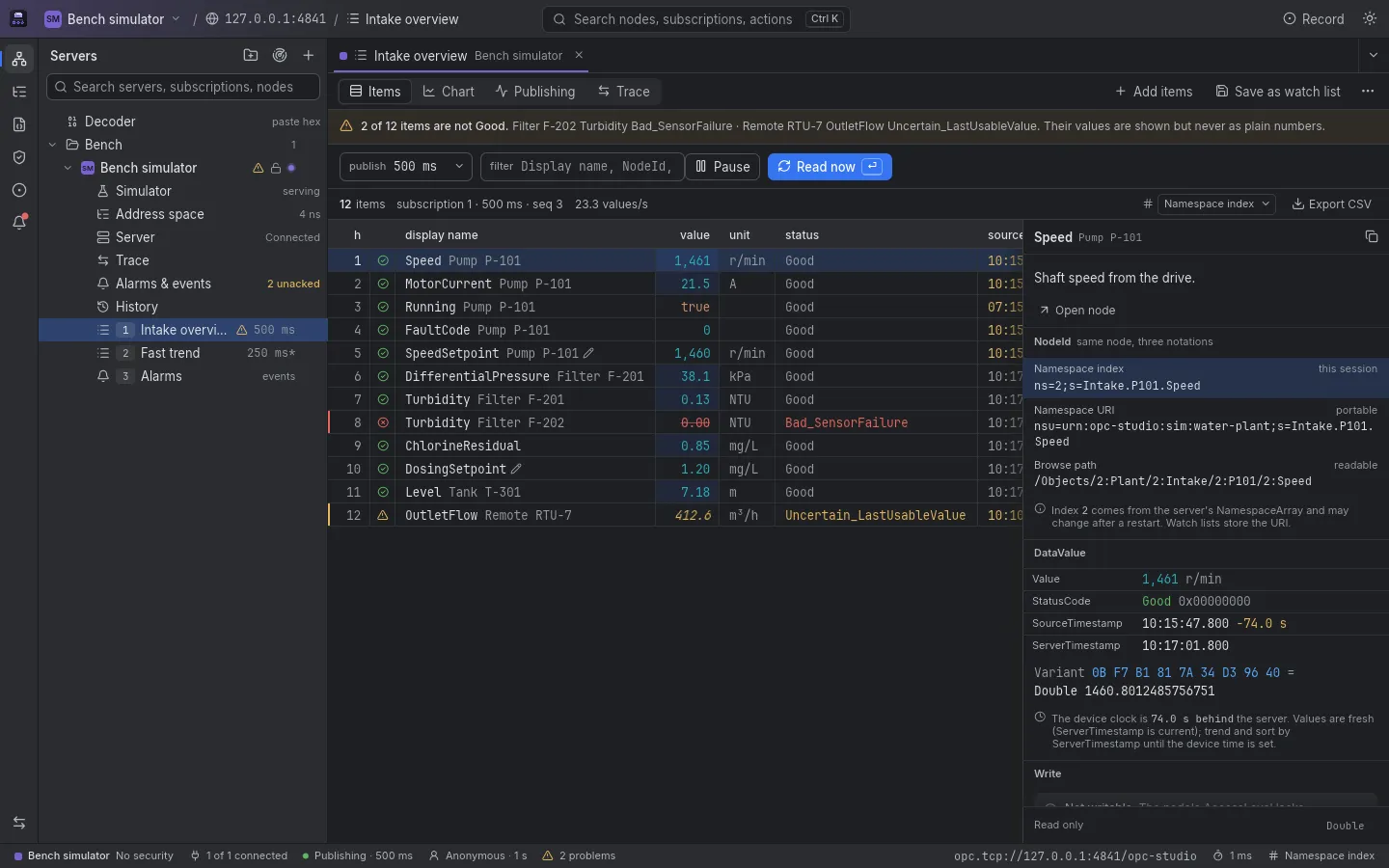The width and height of the screenshot is (1389, 868).
Task: Select the Items tab
Action: tap(375, 92)
